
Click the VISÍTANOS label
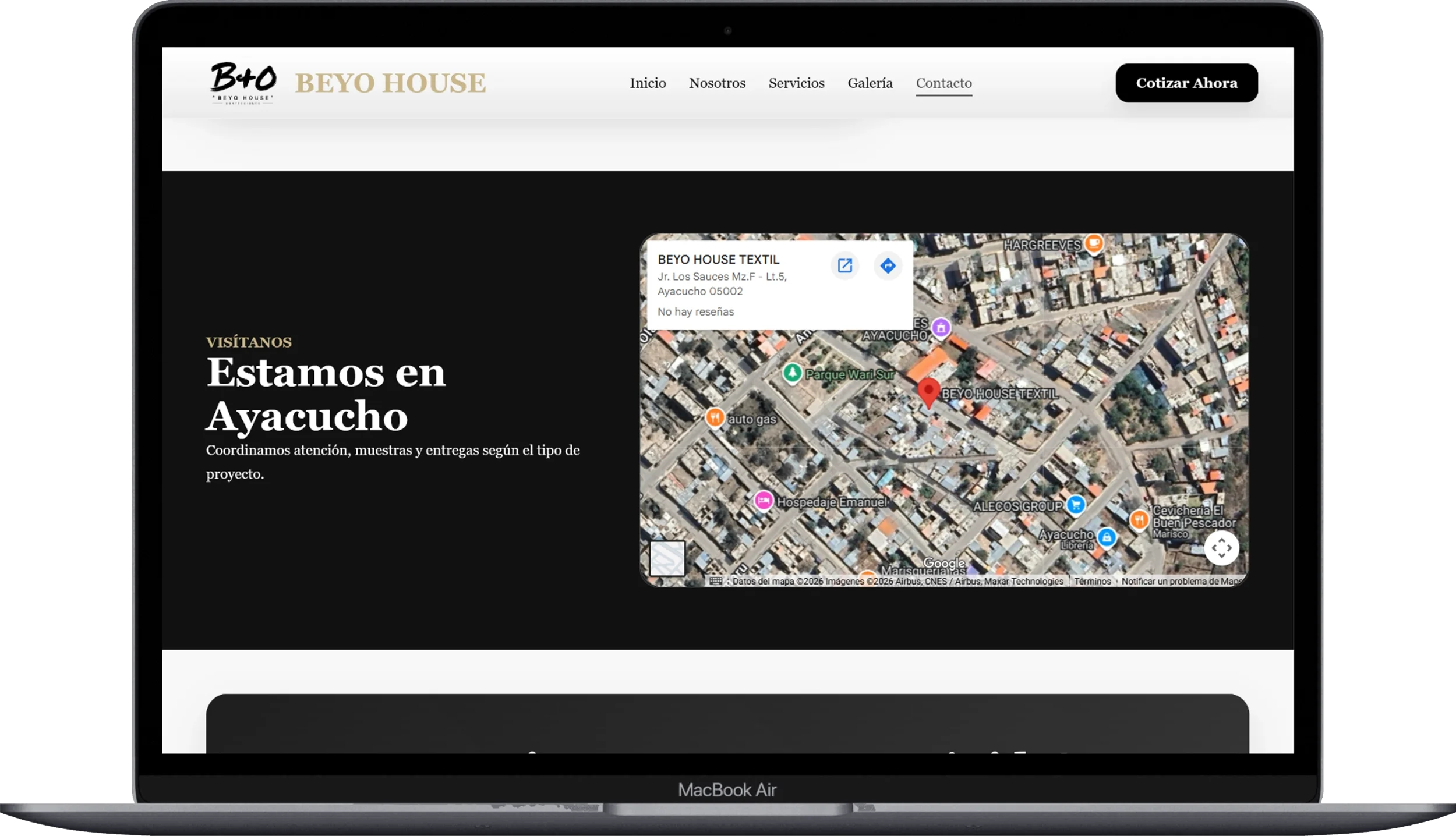249,342
